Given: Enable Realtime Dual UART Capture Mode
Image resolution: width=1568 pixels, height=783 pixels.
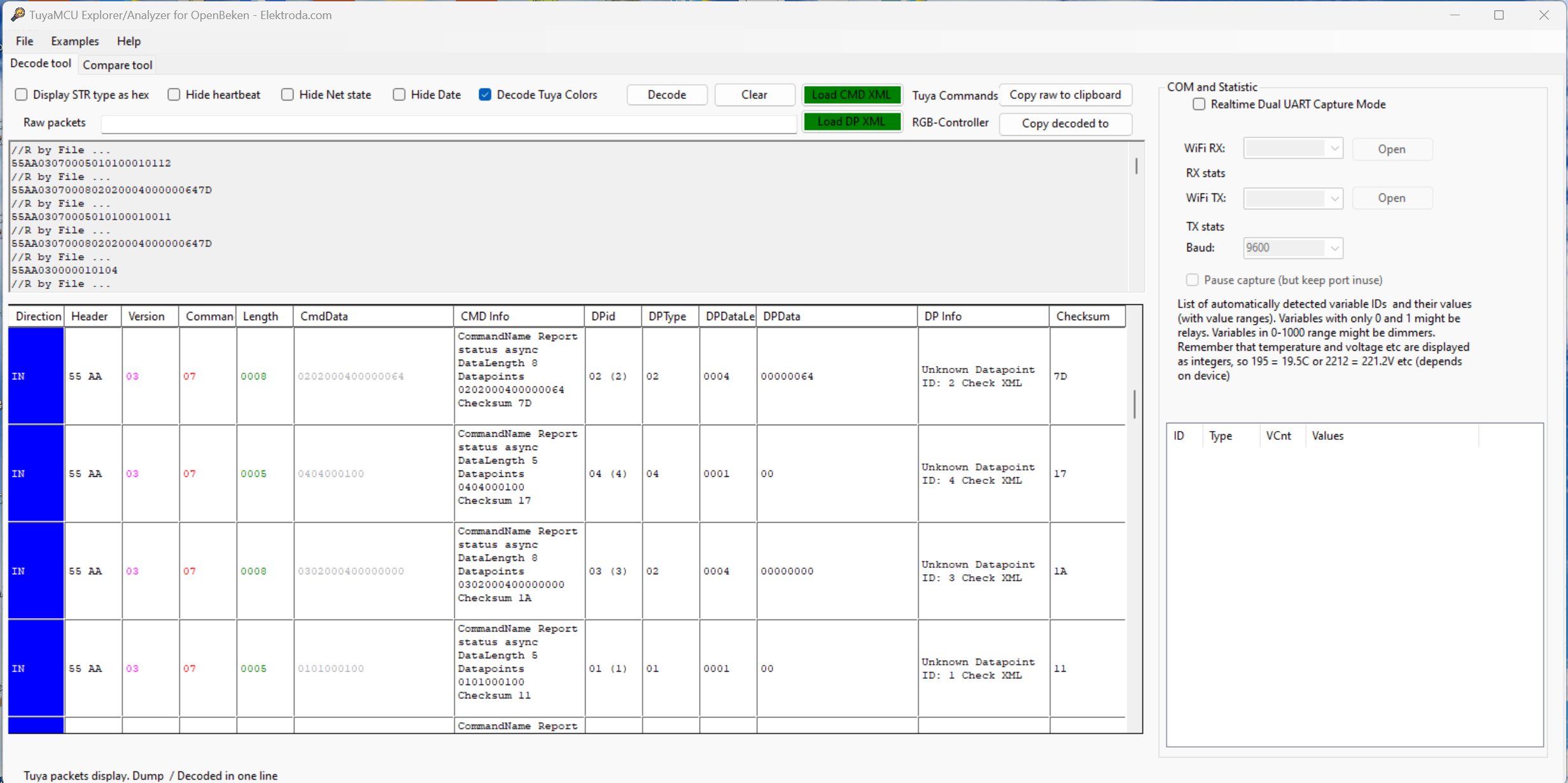Looking at the screenshot, I should click(1199, 104).
